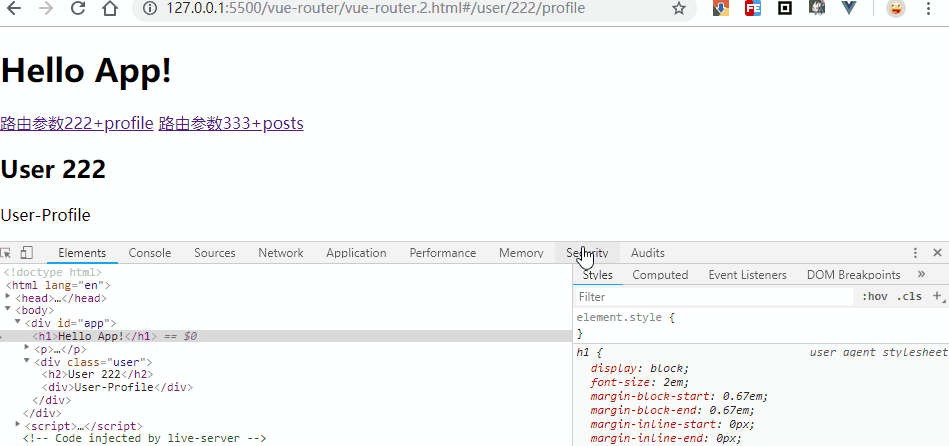The image size is (949, 446).
Task: Bookmark this page with the star icon
Action: 679,8
